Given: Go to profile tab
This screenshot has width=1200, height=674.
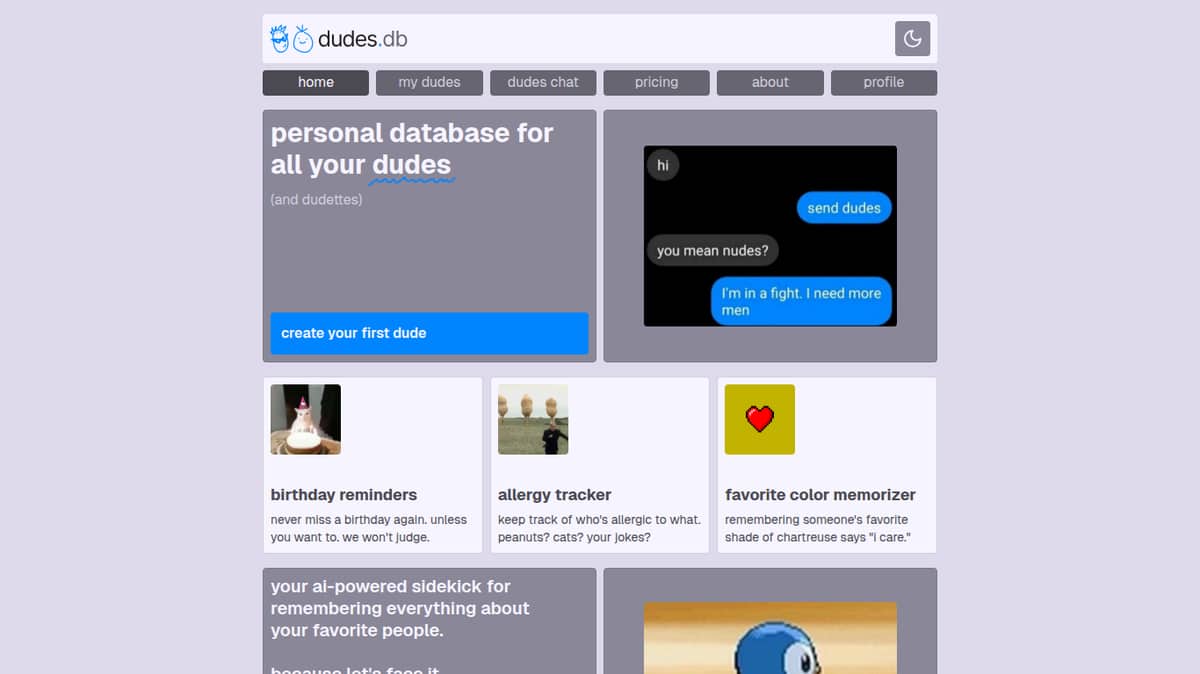Looking at the screenshot, I should [884, 83].
